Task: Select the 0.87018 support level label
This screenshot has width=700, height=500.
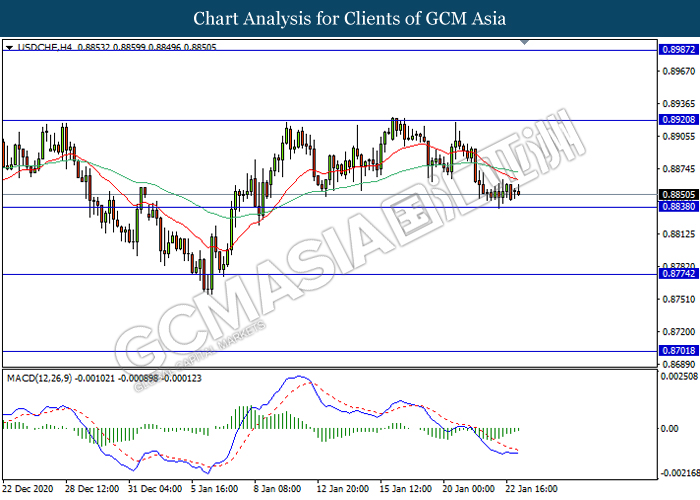Action: click(679, 350)
